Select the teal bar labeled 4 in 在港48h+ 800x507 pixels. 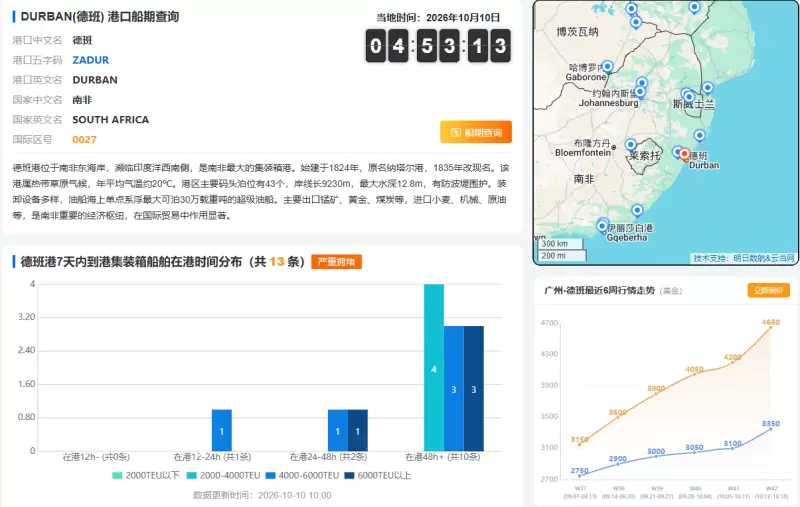click(x=434, y=367)
